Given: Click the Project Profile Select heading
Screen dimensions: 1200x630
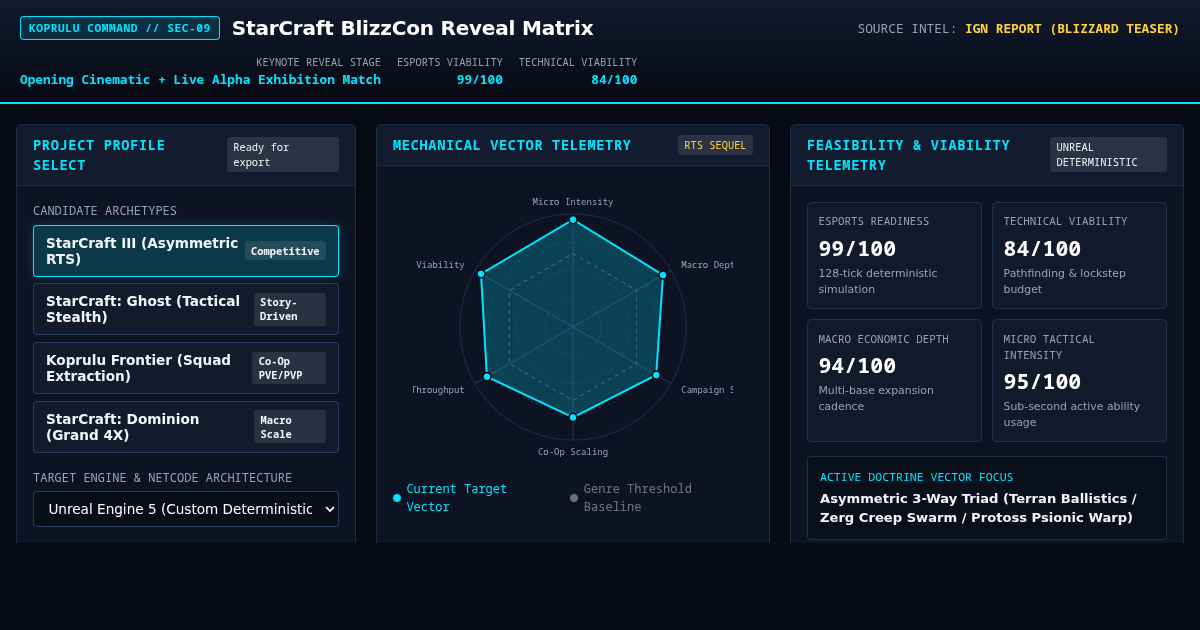Looking at the screenshot, I should point(99,155).
